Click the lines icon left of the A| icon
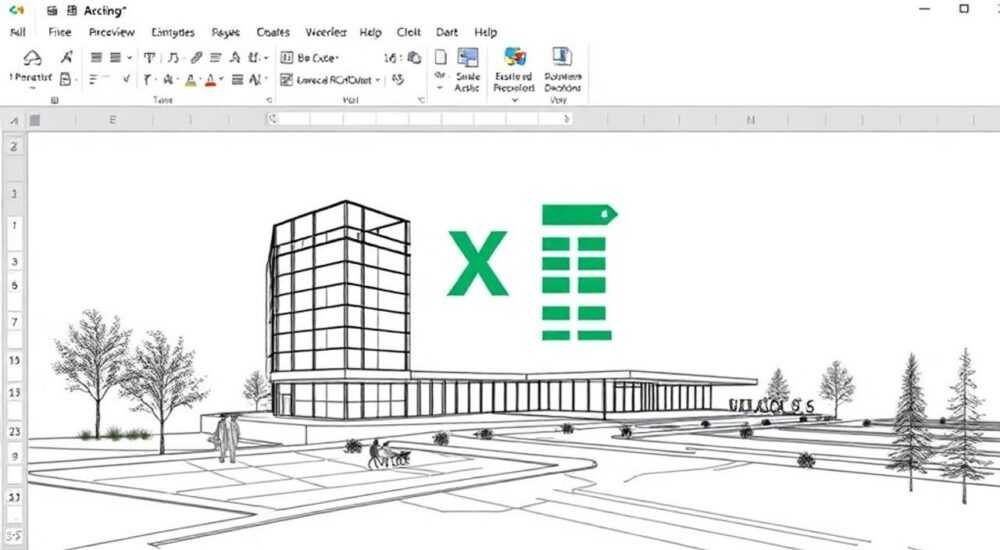The width and height of the screenshot is (1000, 550). [237, 80]
